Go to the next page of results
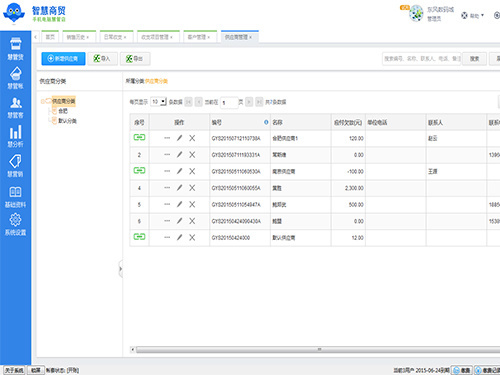 coord(249,102)
